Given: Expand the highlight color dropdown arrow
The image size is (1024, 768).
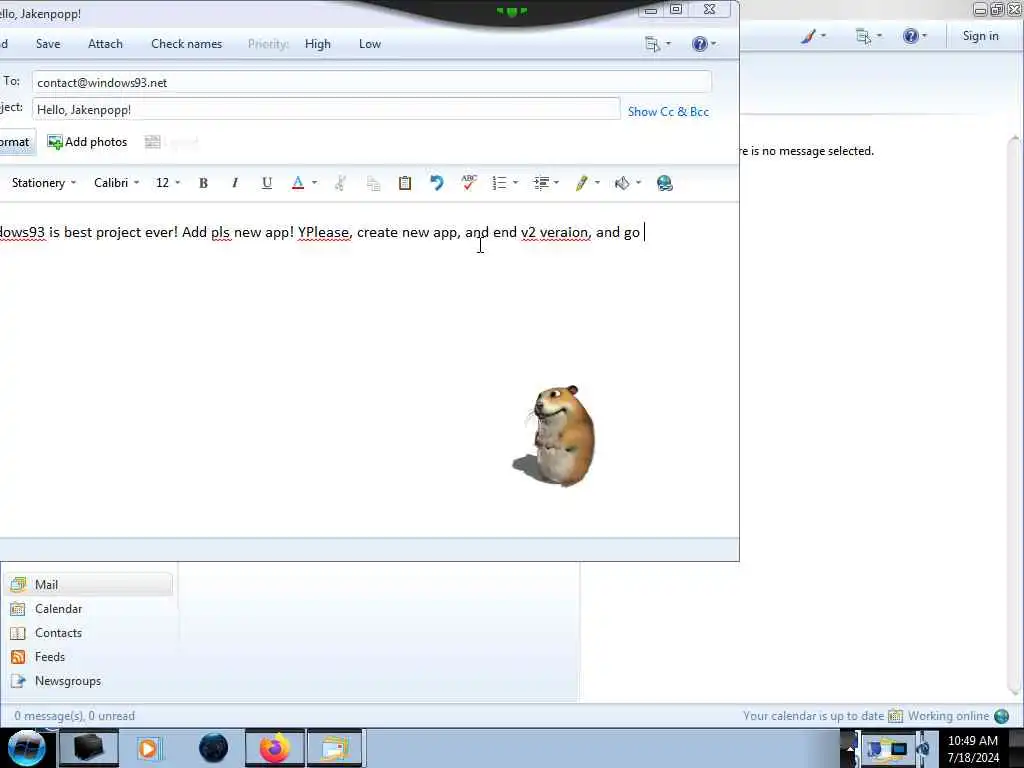Looking at the screenshot, I should coord(597,183).
